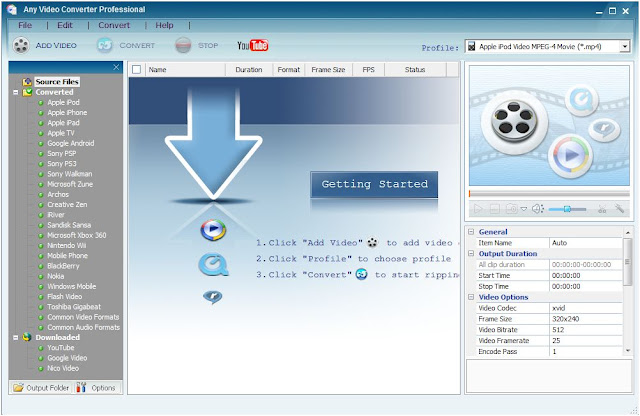Mute audio with the speaker icon
Screen dimensions: 640x416
pos(537,209)
